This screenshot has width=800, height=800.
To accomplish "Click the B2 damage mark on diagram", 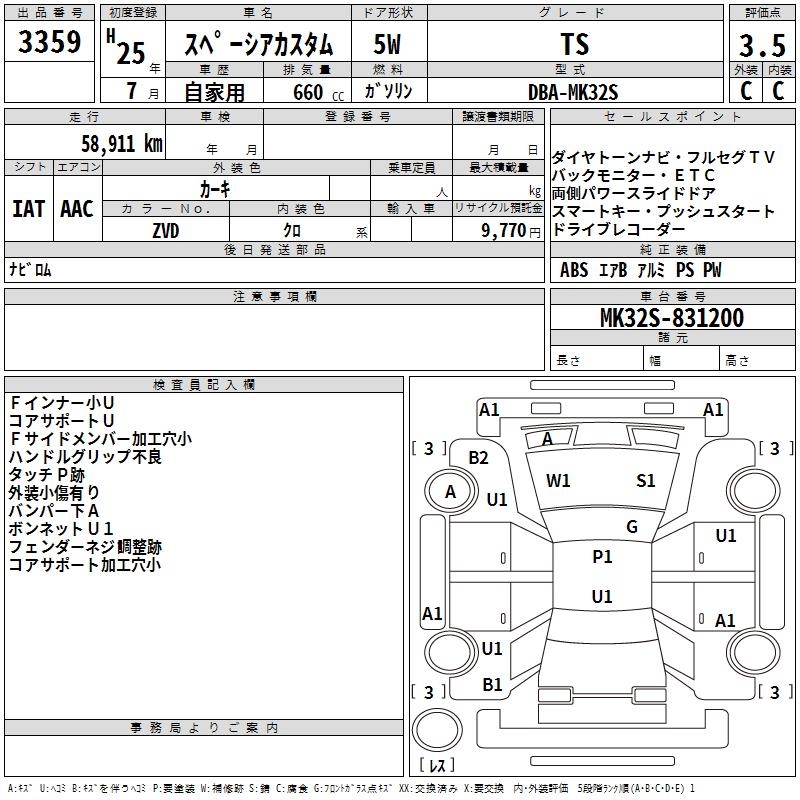I will 478,457.
